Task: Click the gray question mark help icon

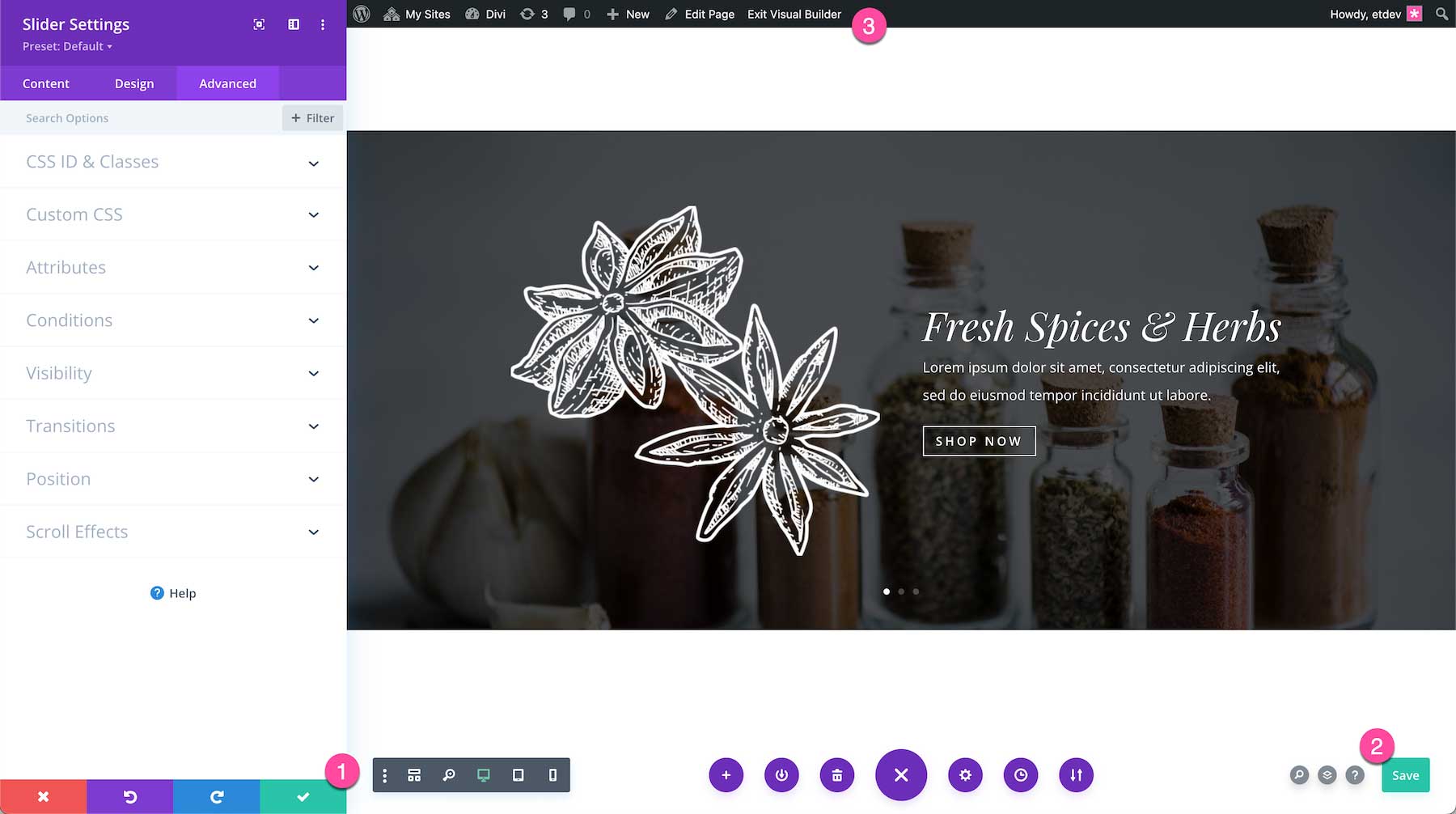Action: (1355, 775)
